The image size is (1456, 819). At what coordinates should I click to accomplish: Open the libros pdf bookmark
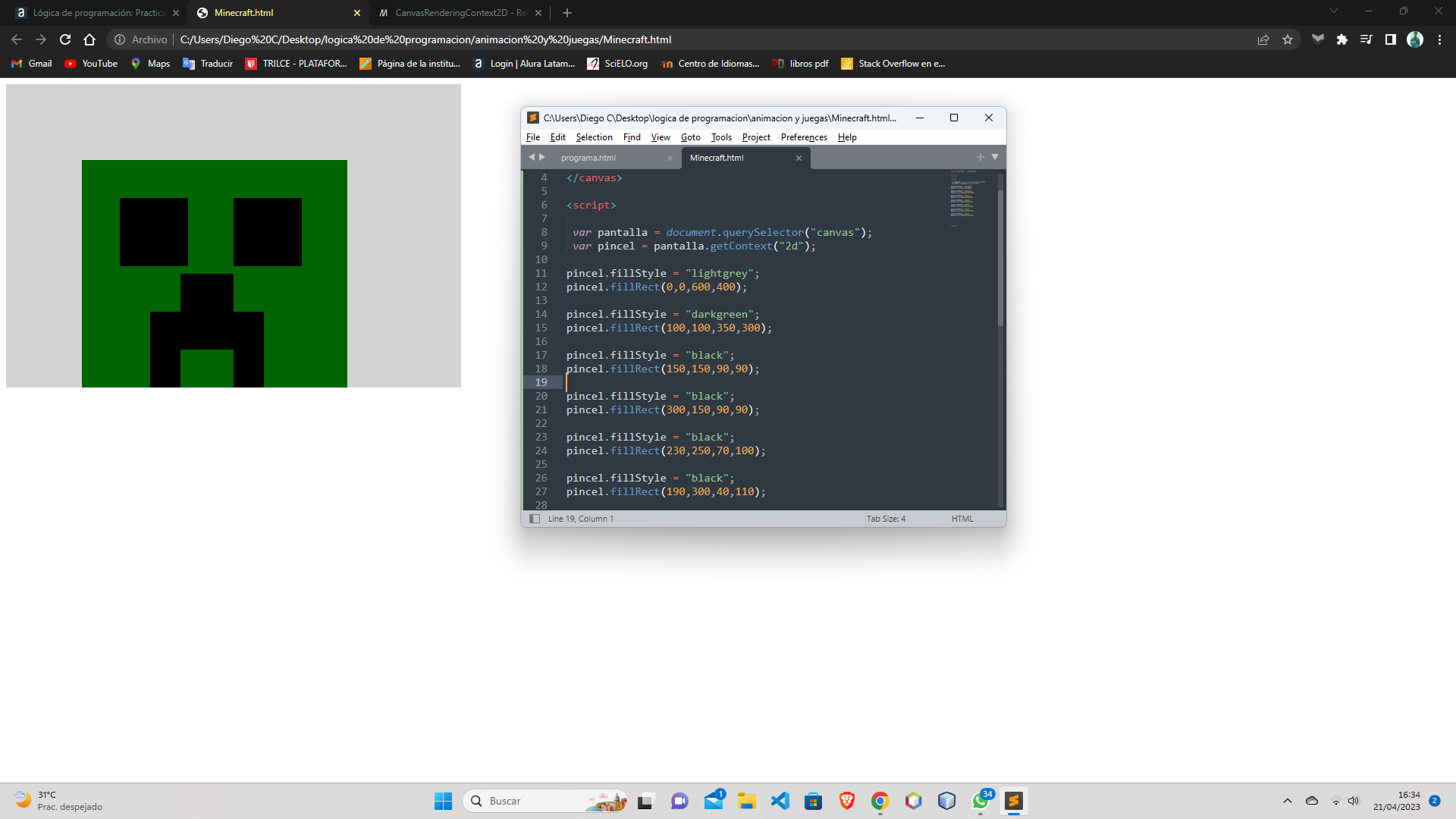pos(800,64)
